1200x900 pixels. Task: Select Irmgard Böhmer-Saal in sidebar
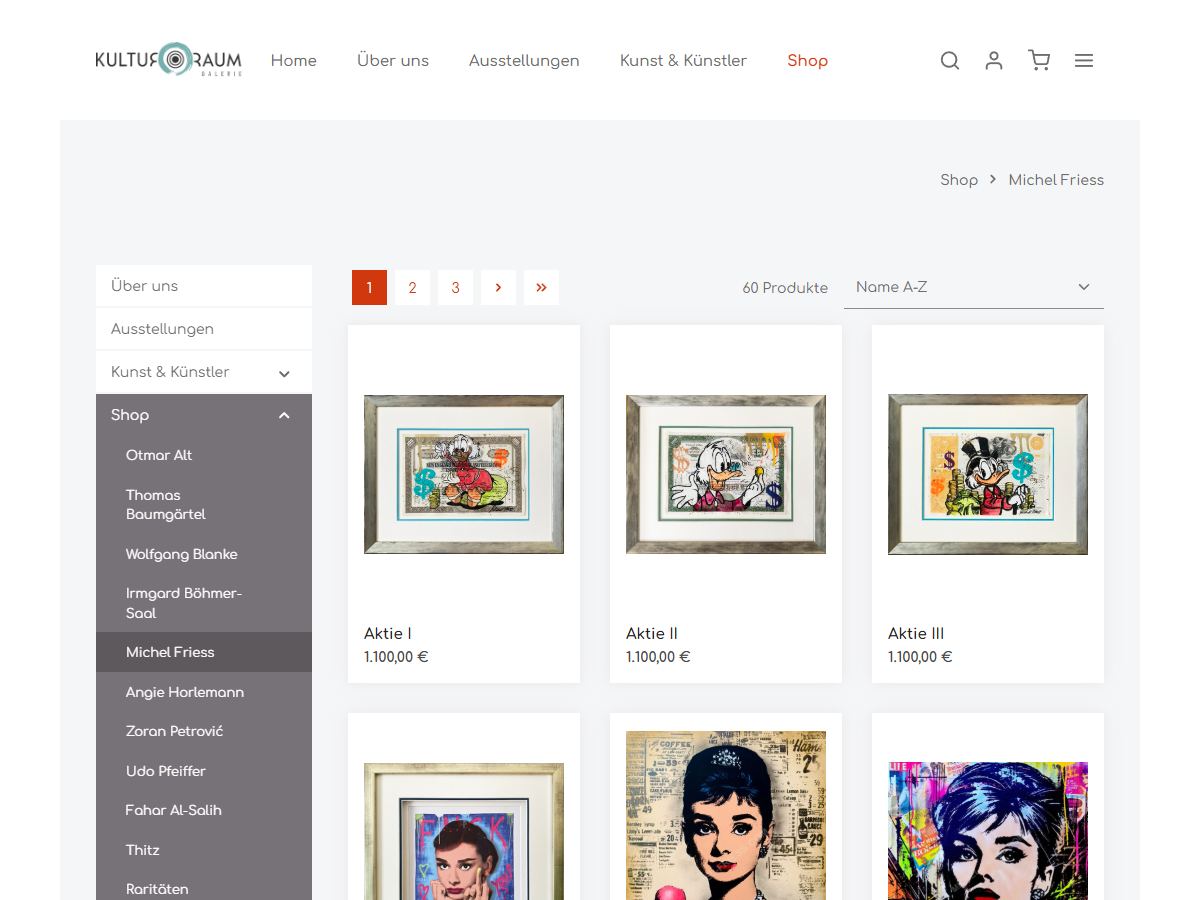204,603
